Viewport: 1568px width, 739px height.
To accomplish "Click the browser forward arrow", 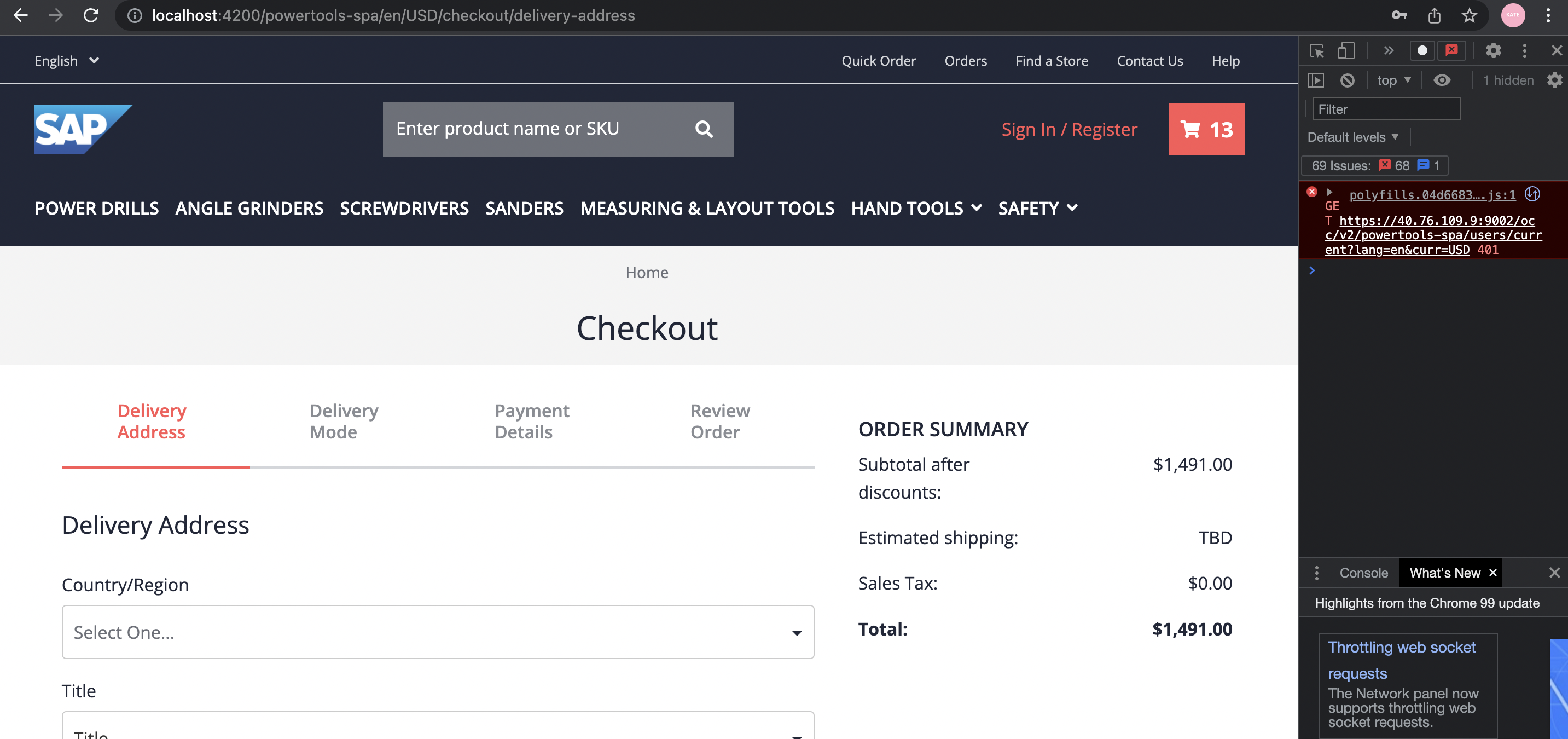I will (x=55, y=15).
